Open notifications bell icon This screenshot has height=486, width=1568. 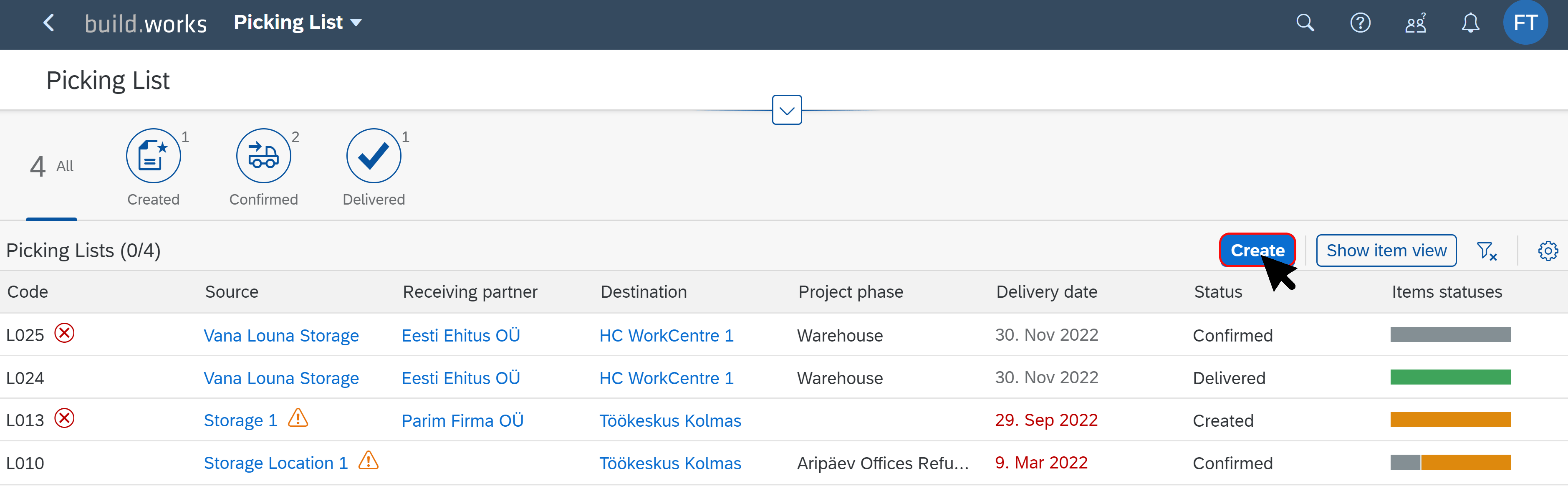[1470, 23]
